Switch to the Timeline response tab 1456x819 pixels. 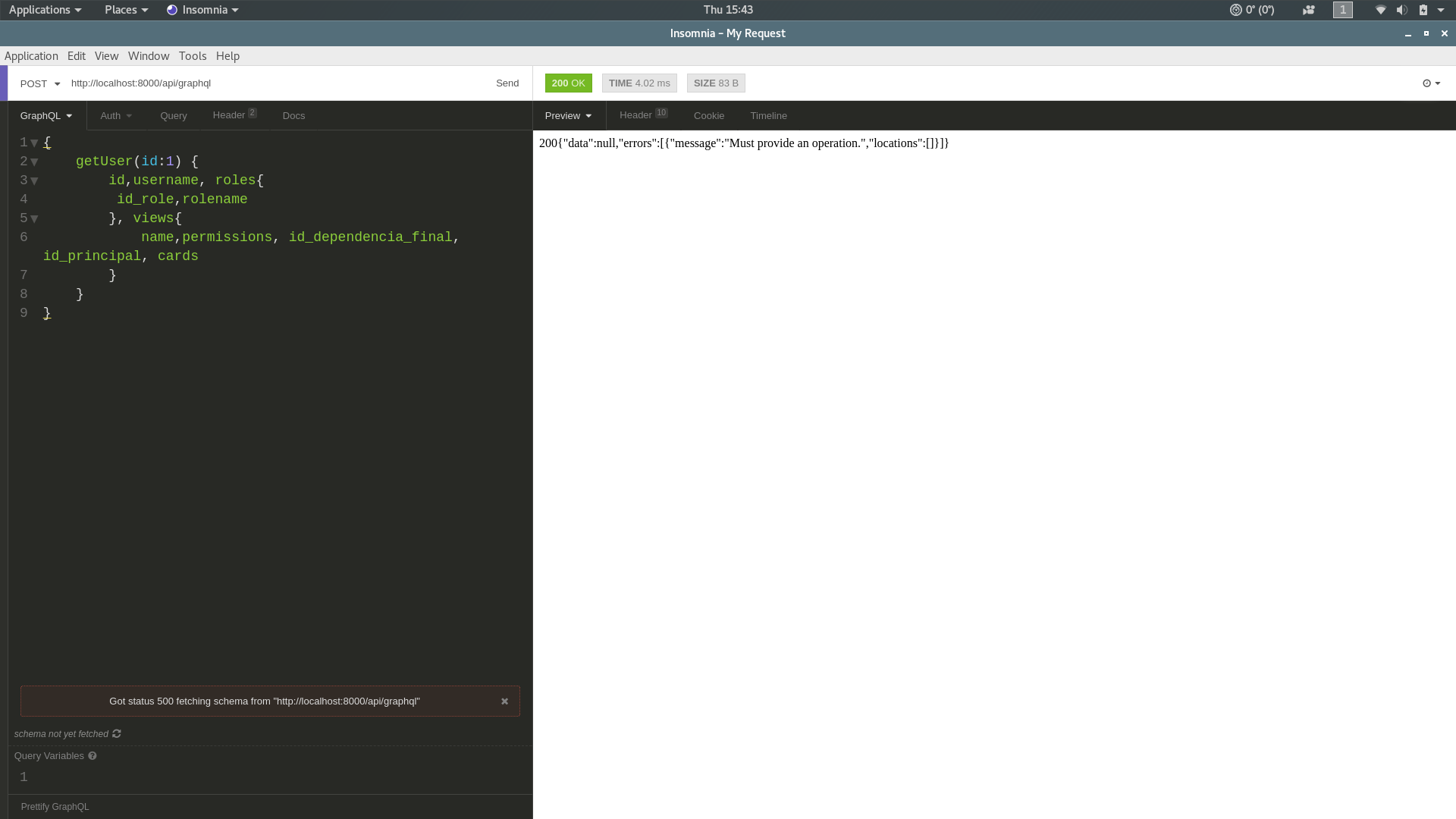tap(768, 115)
